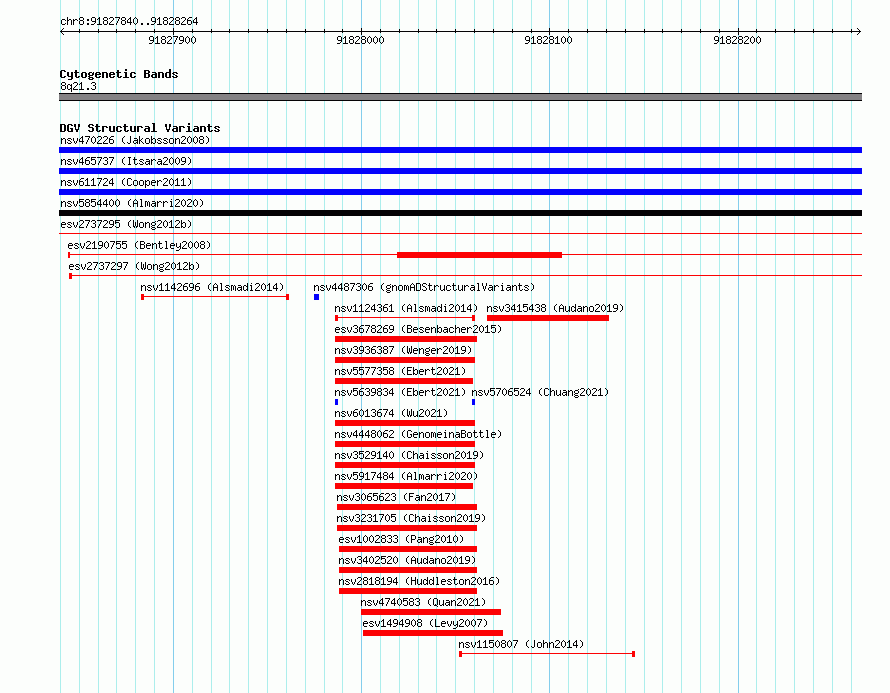Click ruler position 91828200
The width and height of the screenshot is (890, 693).
[737, 40]
